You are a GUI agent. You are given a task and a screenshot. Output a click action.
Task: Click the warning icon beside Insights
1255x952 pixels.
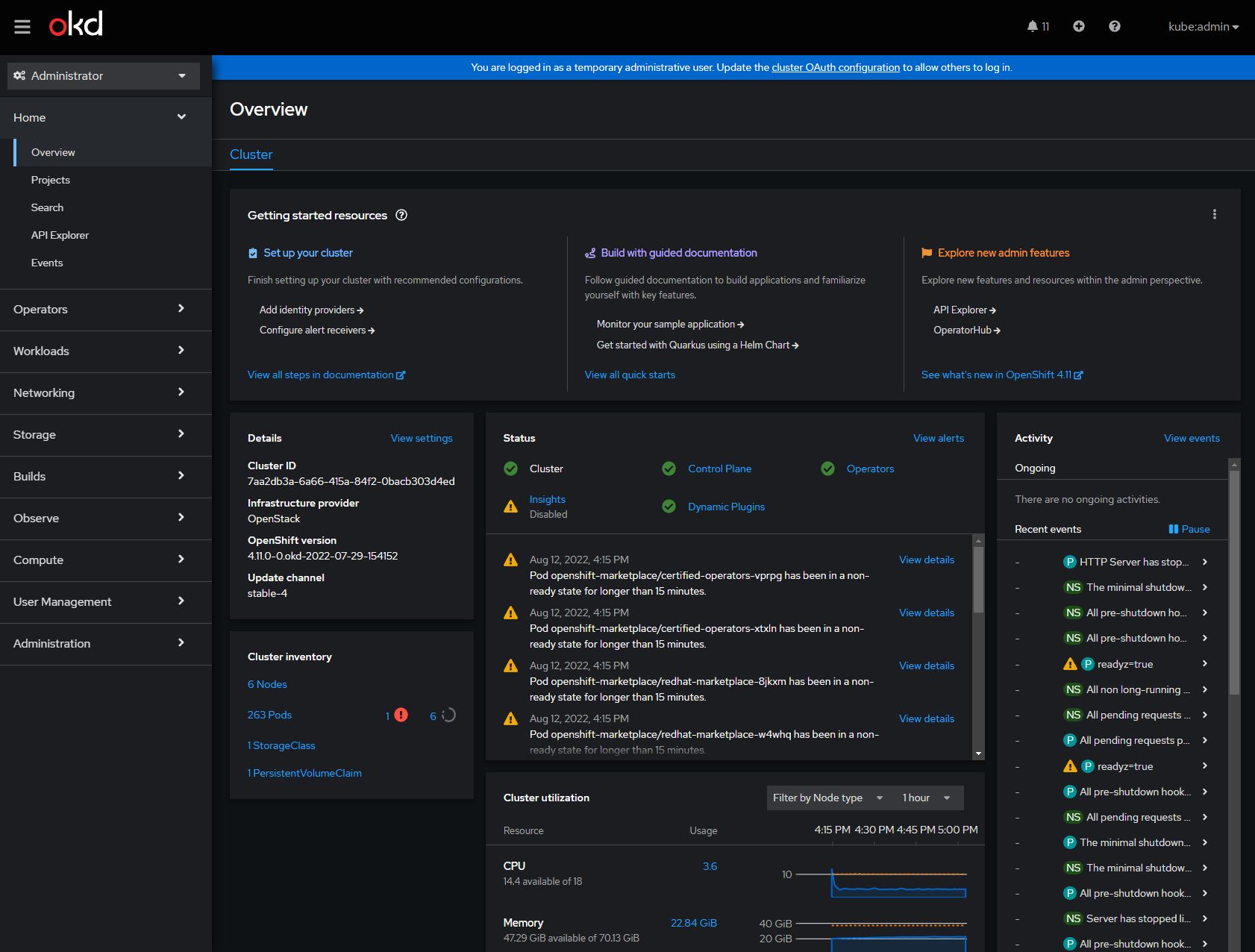click(510, 506)
